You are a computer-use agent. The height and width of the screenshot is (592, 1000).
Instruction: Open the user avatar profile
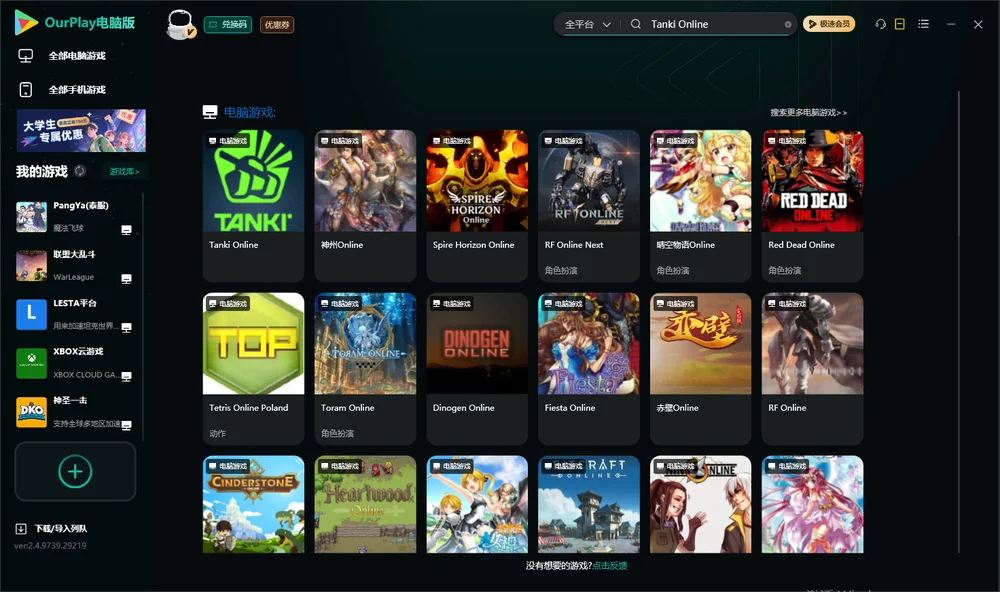pos(180,25)
